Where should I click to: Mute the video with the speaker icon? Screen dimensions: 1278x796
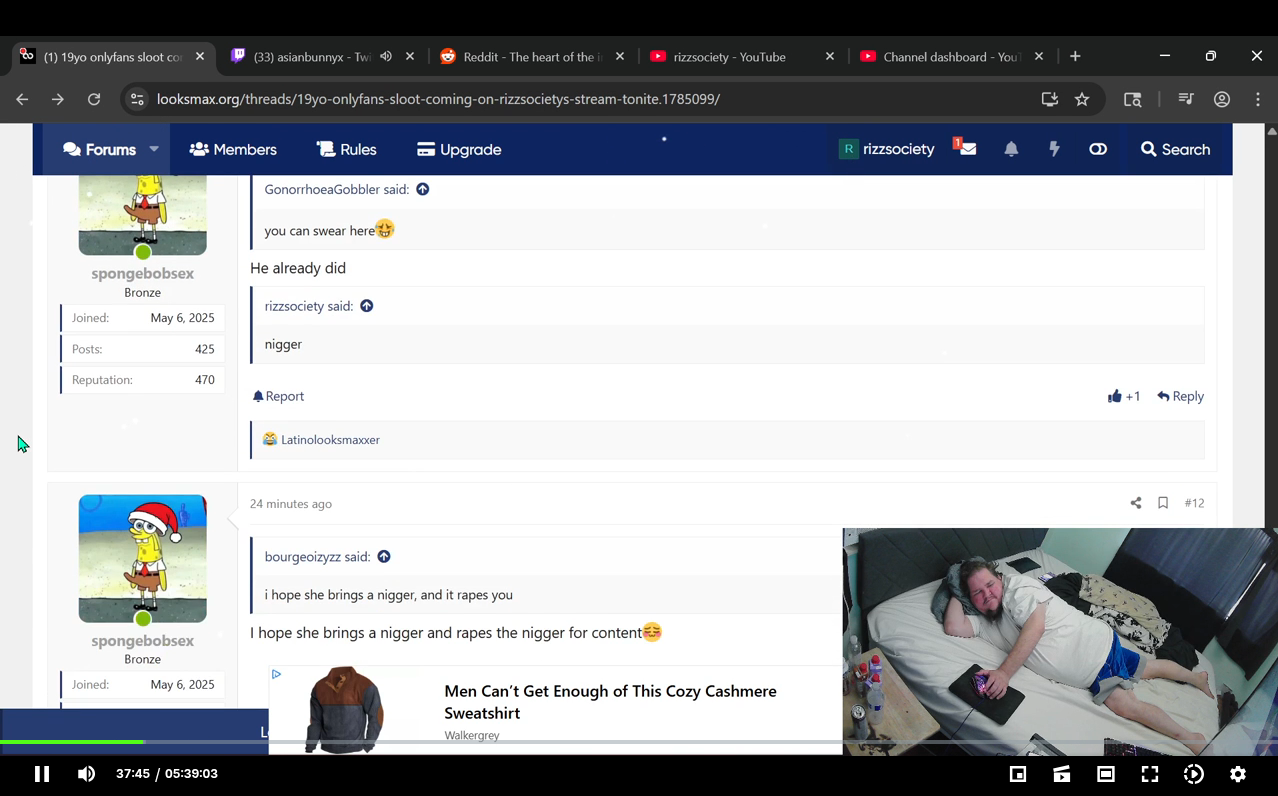pyautogui.click(x=86, y=773)
